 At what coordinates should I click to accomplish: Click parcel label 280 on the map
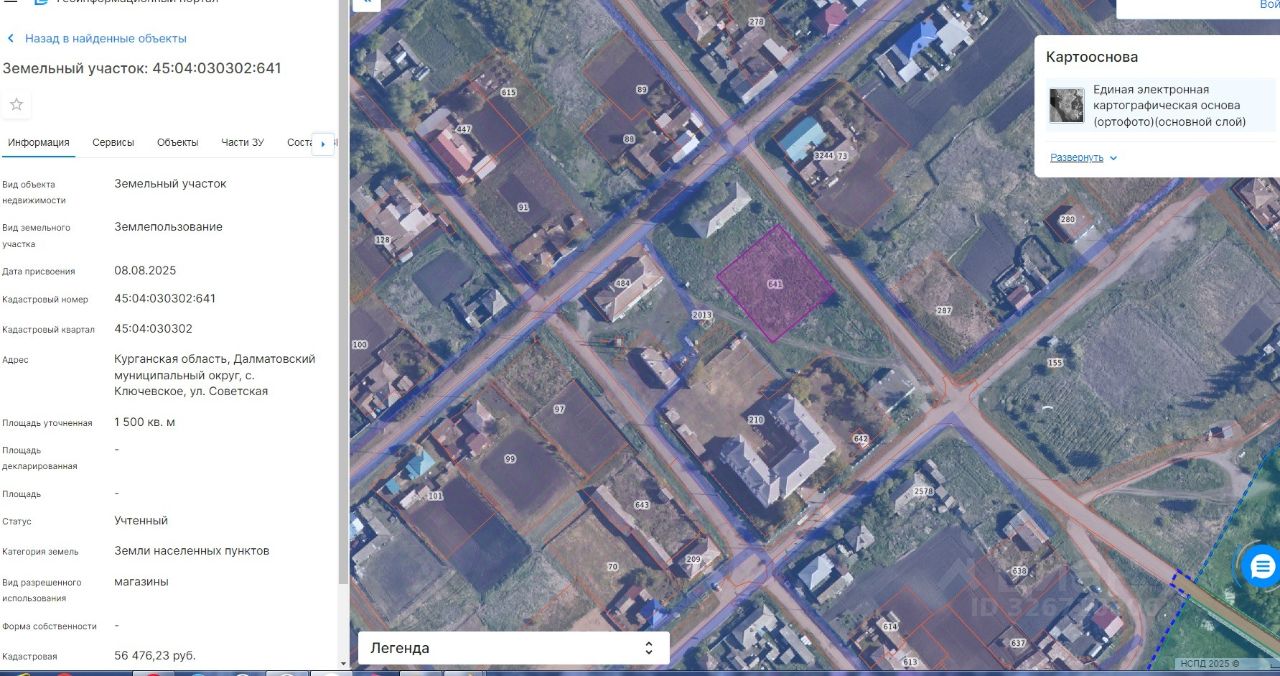coord(1067,219)
